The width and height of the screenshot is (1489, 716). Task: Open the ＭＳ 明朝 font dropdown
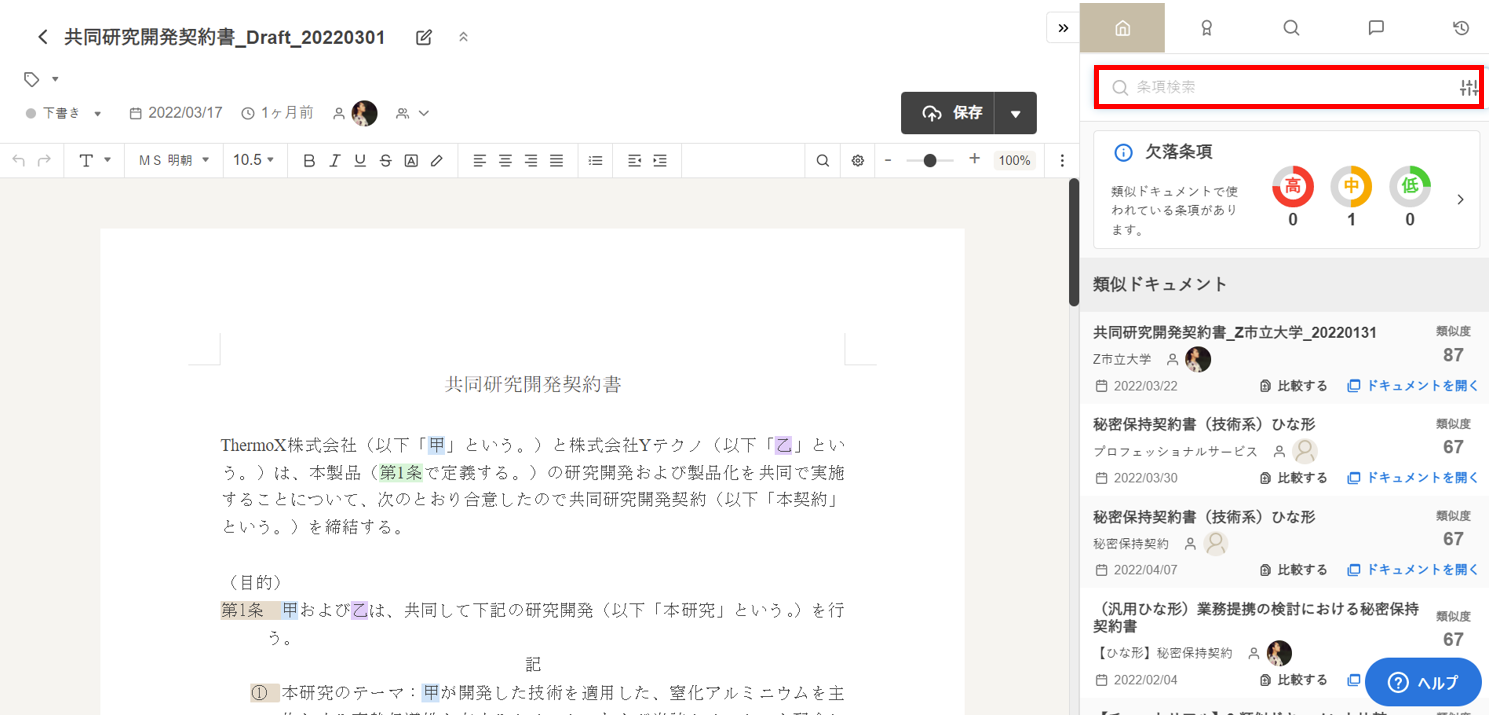174,160
